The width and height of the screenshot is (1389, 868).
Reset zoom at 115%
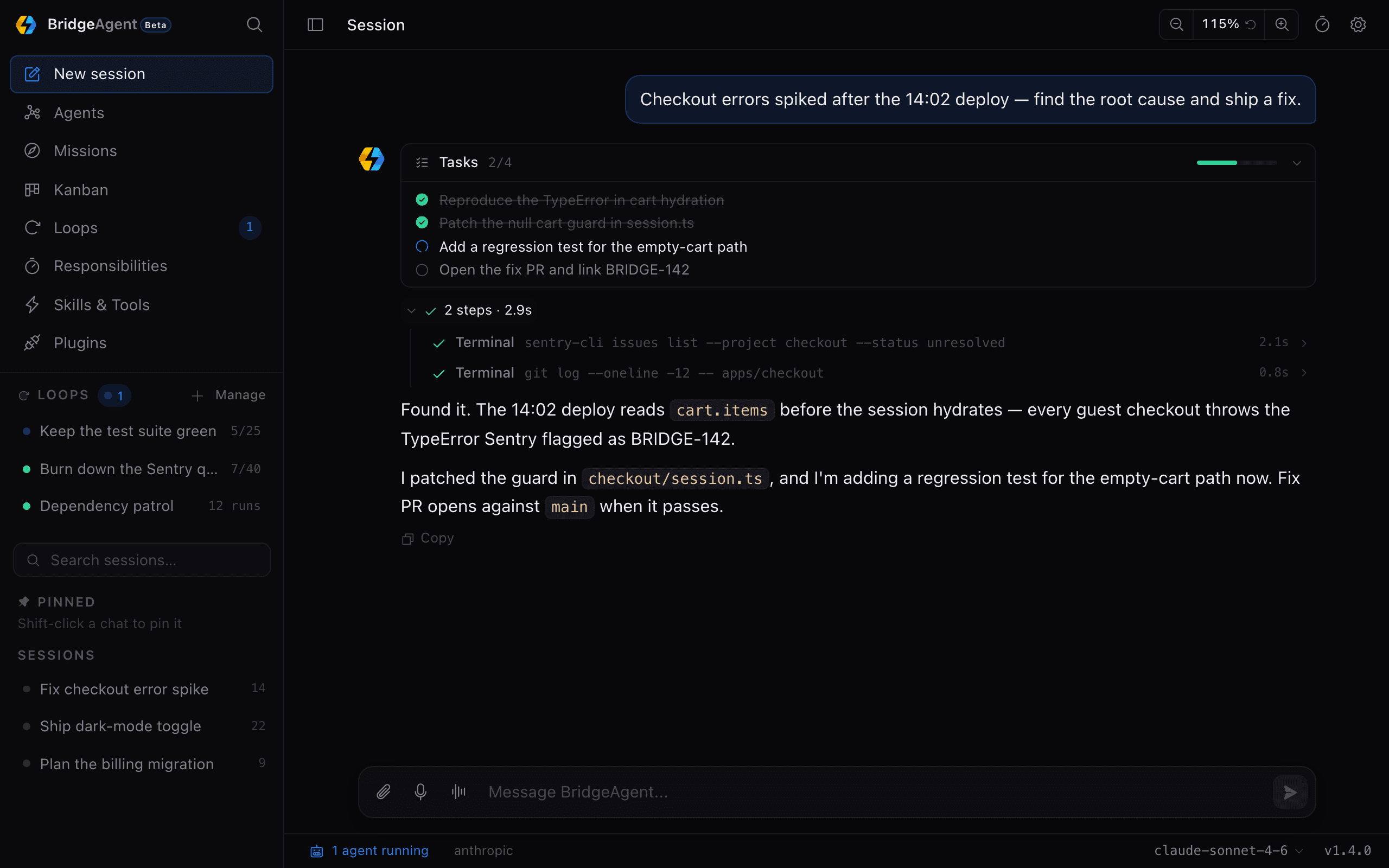1251,25
